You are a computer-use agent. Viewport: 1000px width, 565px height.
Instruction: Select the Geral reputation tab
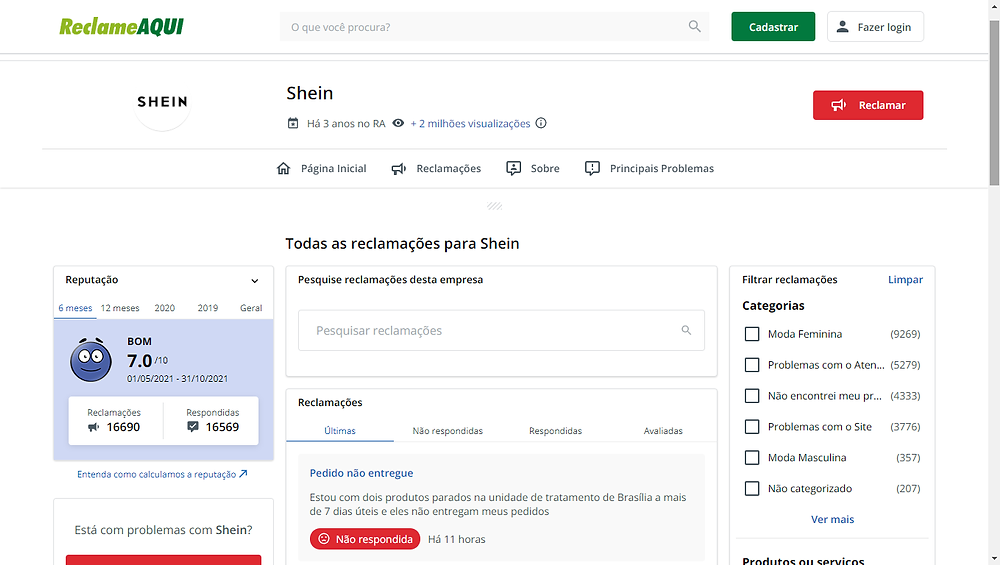[251, 308]
